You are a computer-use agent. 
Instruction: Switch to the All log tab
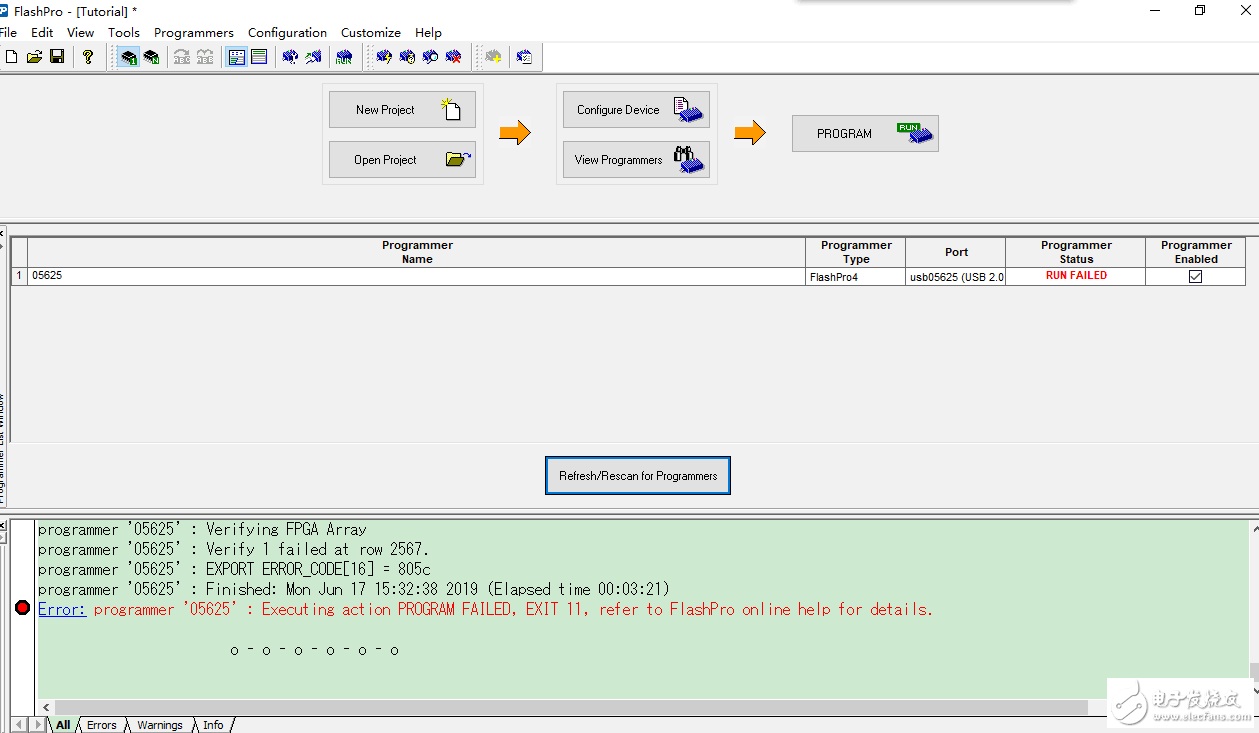63,725
